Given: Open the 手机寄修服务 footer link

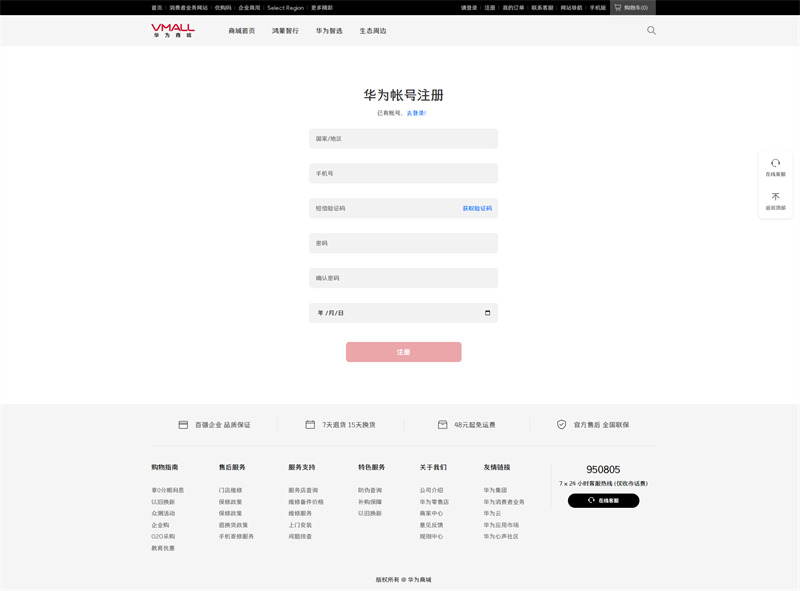Looking at the screenshot, I should click(236, 536).
